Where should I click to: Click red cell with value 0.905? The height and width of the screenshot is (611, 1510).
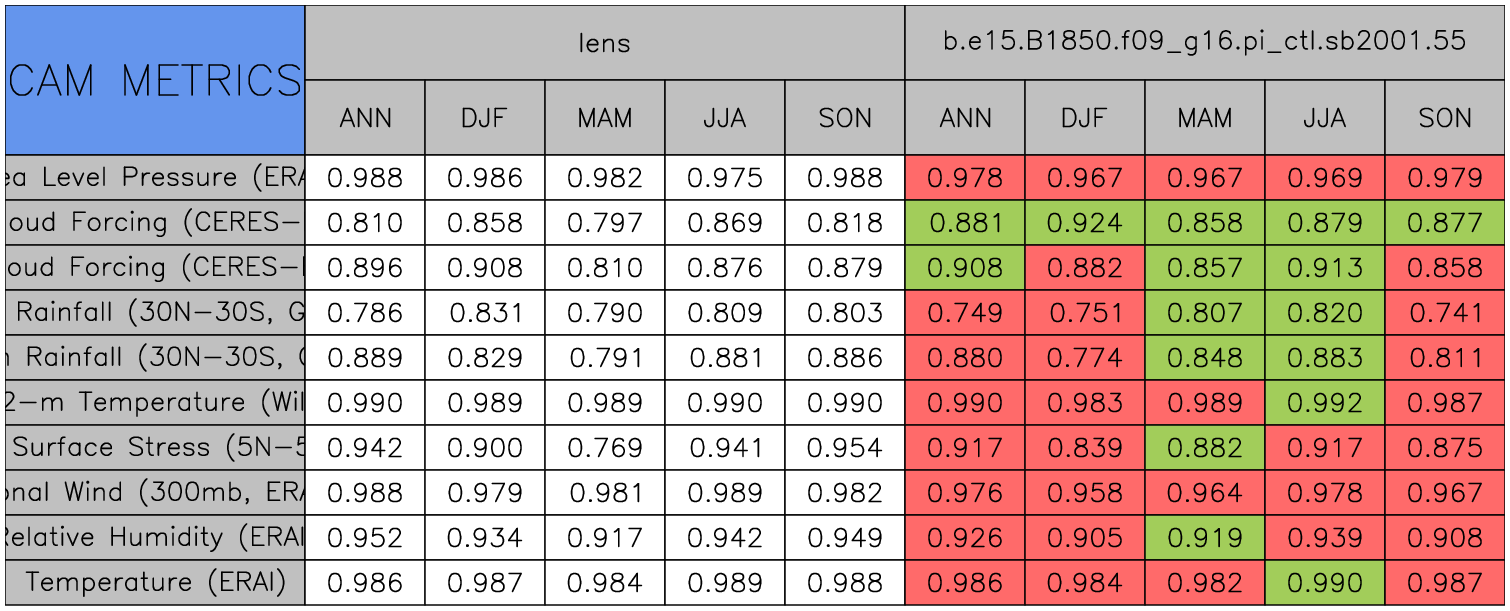click(x=1084, y=538)
